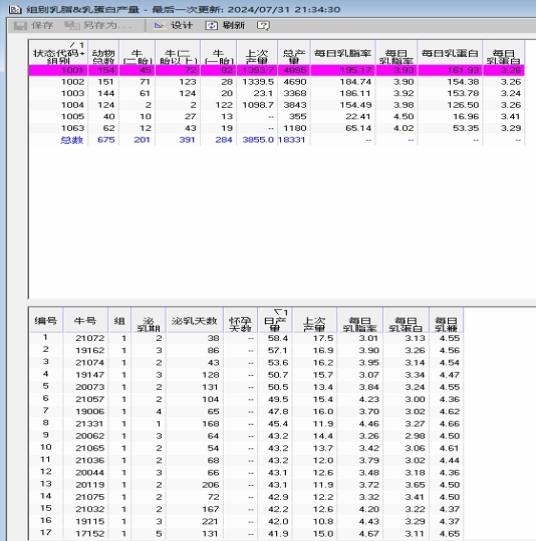The width and height of the screenshot is (536, 541).
Task: Click the 184.74 cell
Action: pos(356,82)
